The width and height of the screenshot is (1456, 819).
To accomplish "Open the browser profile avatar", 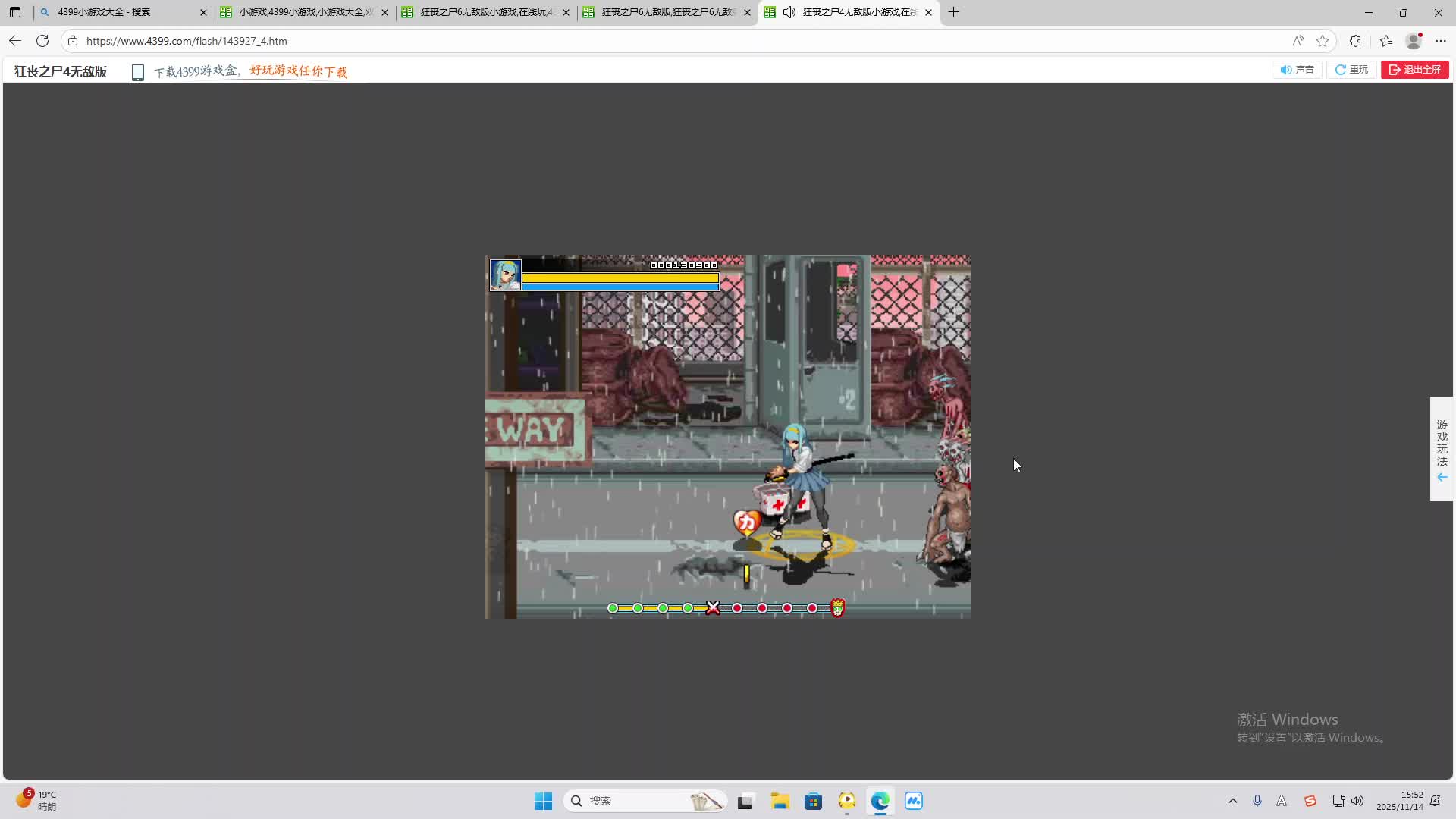I will (1413, 41).
